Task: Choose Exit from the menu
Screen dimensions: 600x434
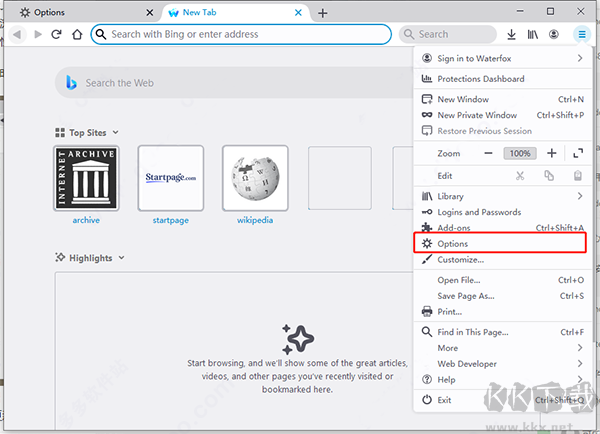Action: pos(502,400)
